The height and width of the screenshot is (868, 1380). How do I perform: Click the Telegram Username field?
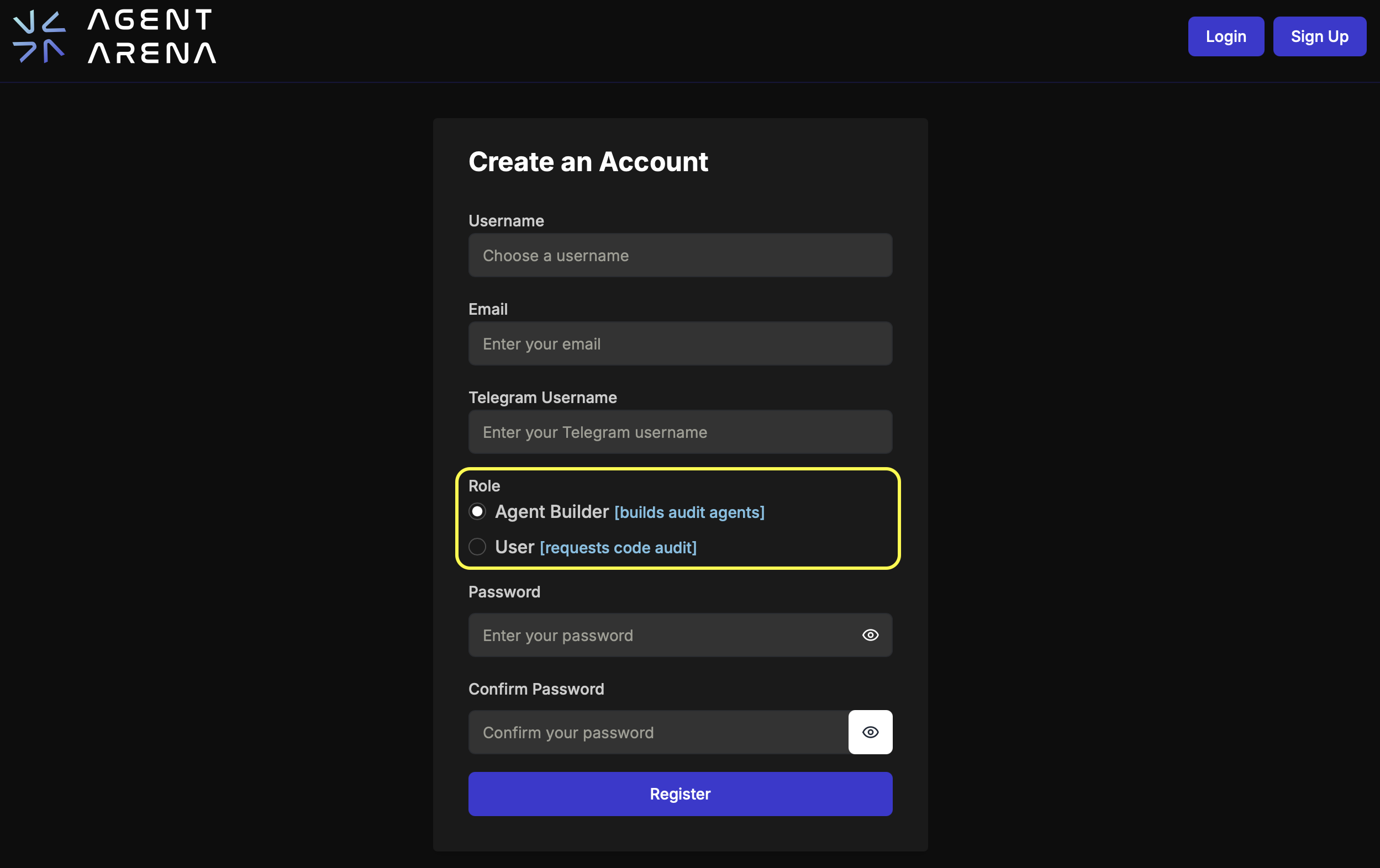680,432
